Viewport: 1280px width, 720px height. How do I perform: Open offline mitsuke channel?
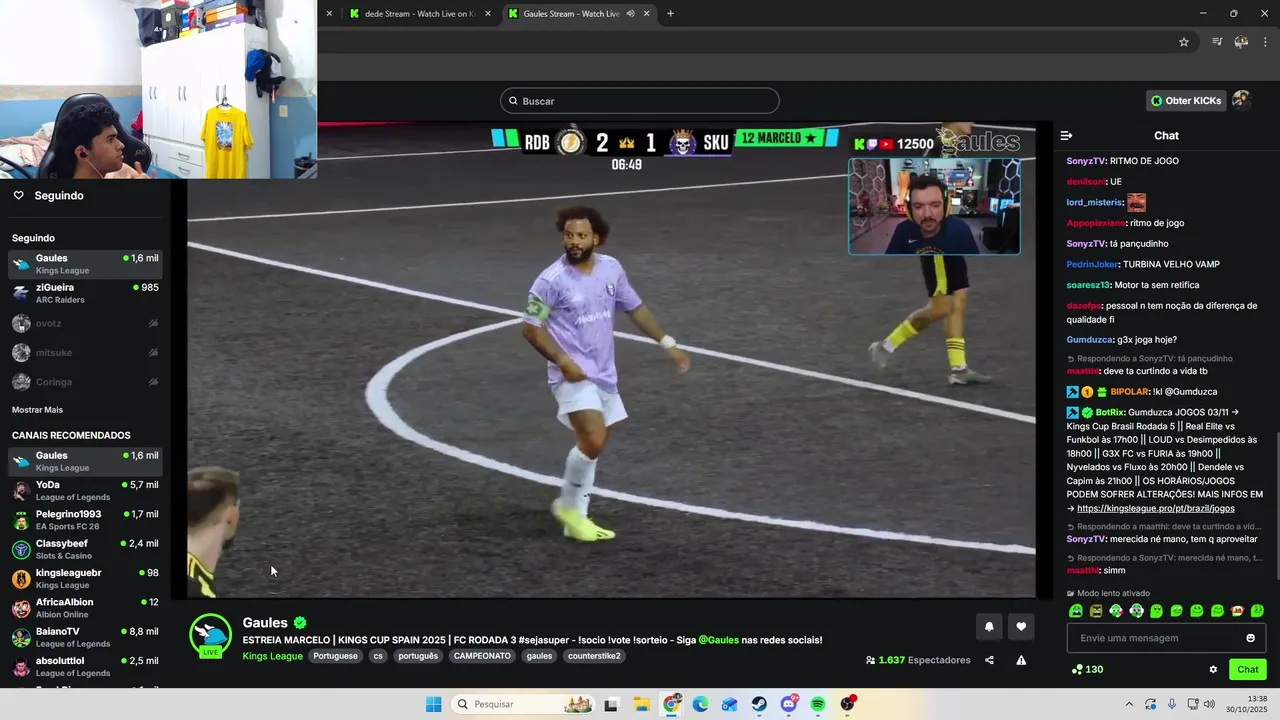click(85, 352)
